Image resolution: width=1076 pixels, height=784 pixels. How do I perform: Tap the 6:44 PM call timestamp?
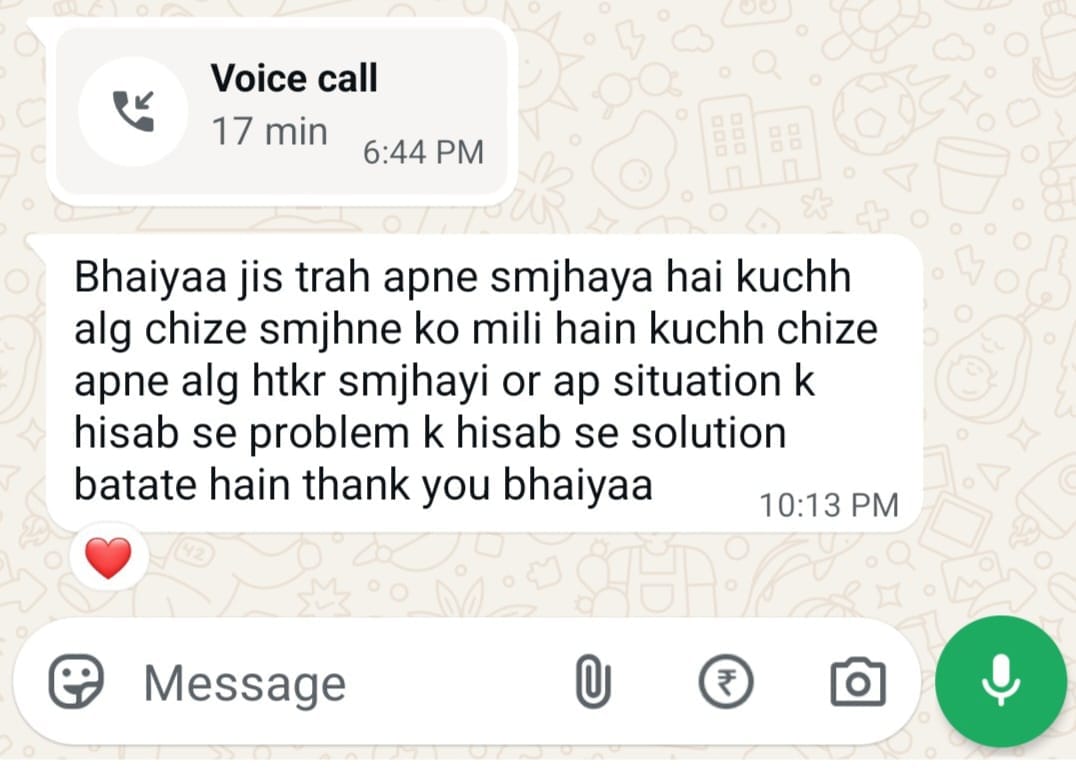pos(423,152)
